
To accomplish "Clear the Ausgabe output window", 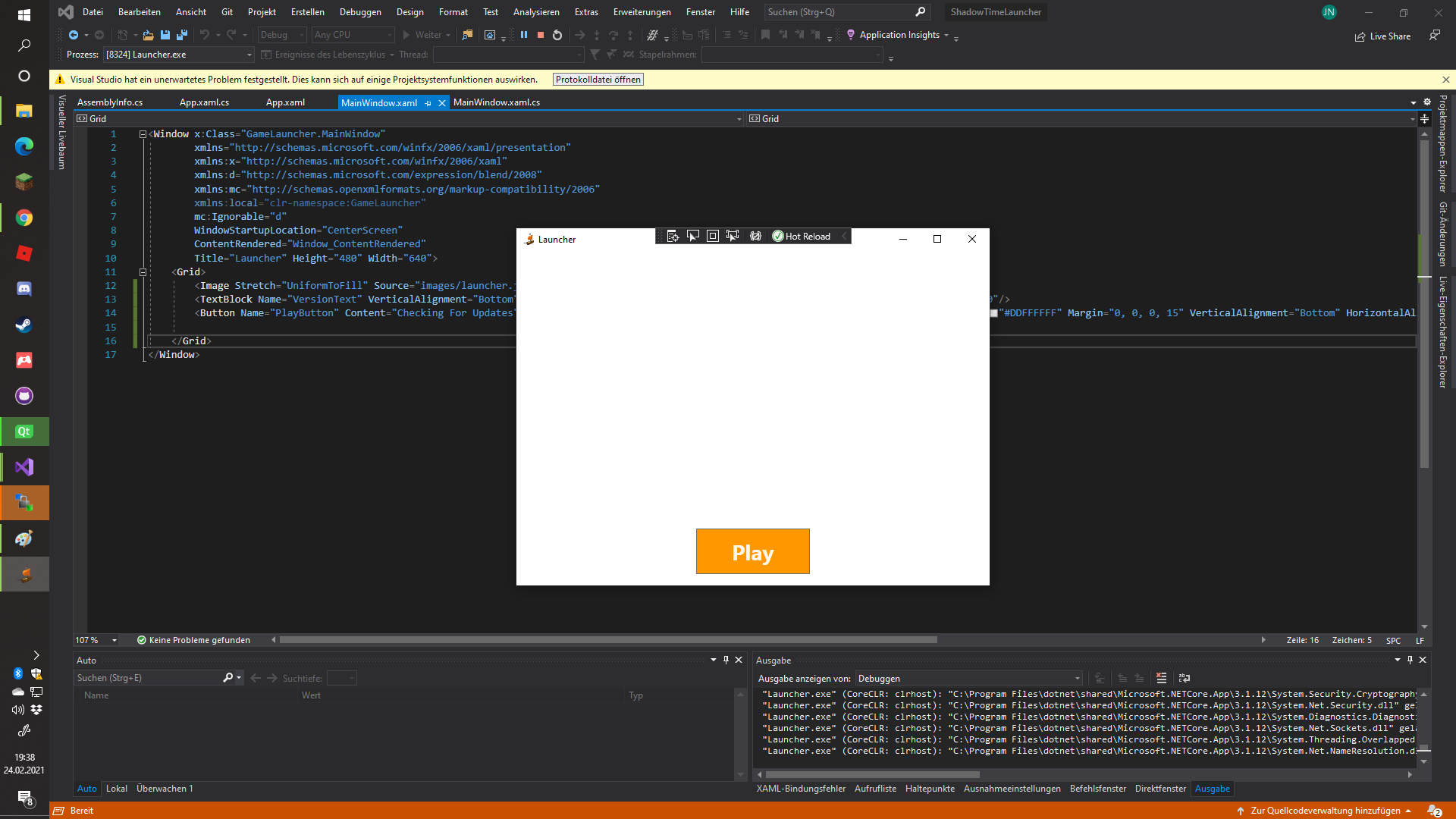I will [x=1163, y=678].
